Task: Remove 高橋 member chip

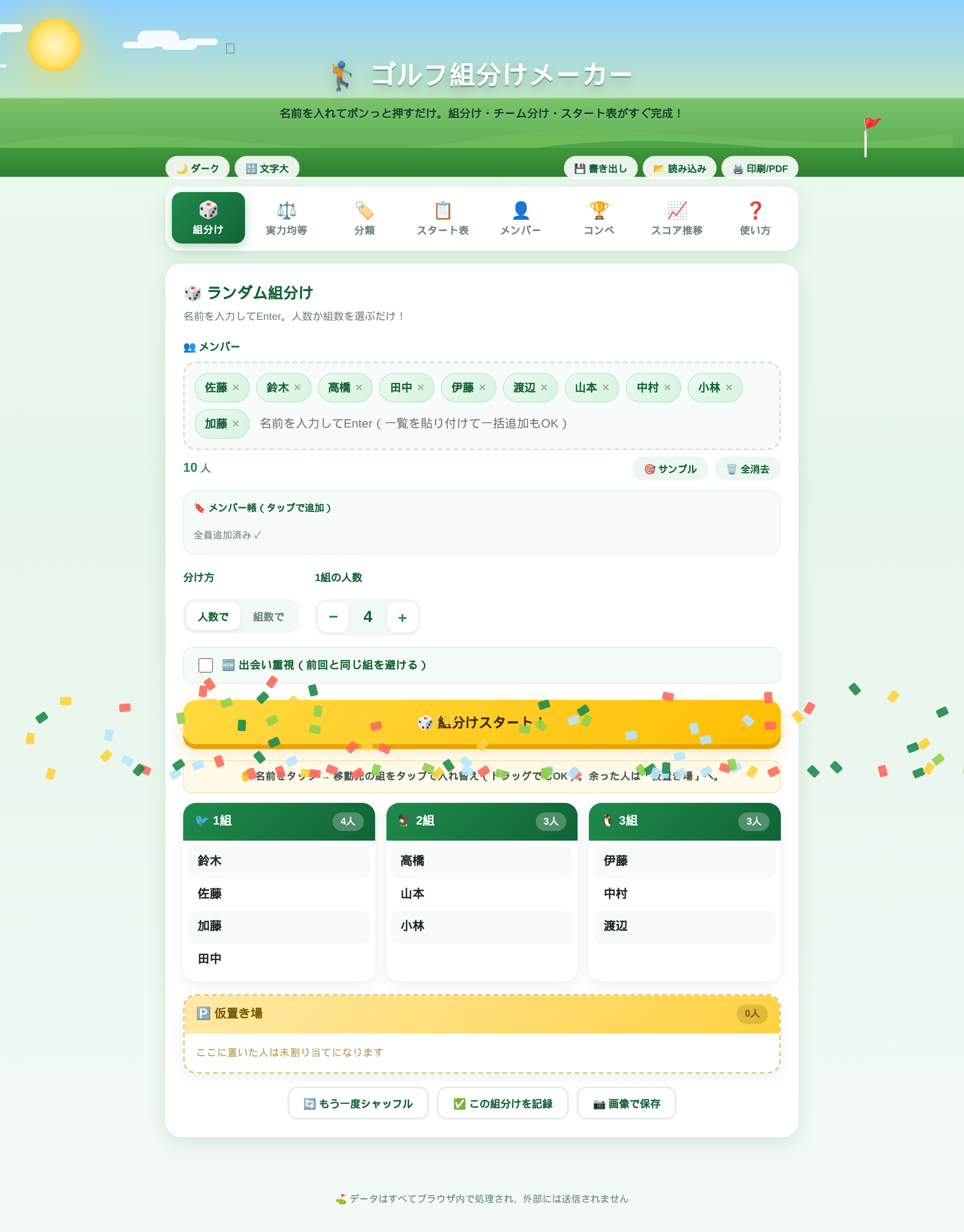Action: tap(359, 387)
